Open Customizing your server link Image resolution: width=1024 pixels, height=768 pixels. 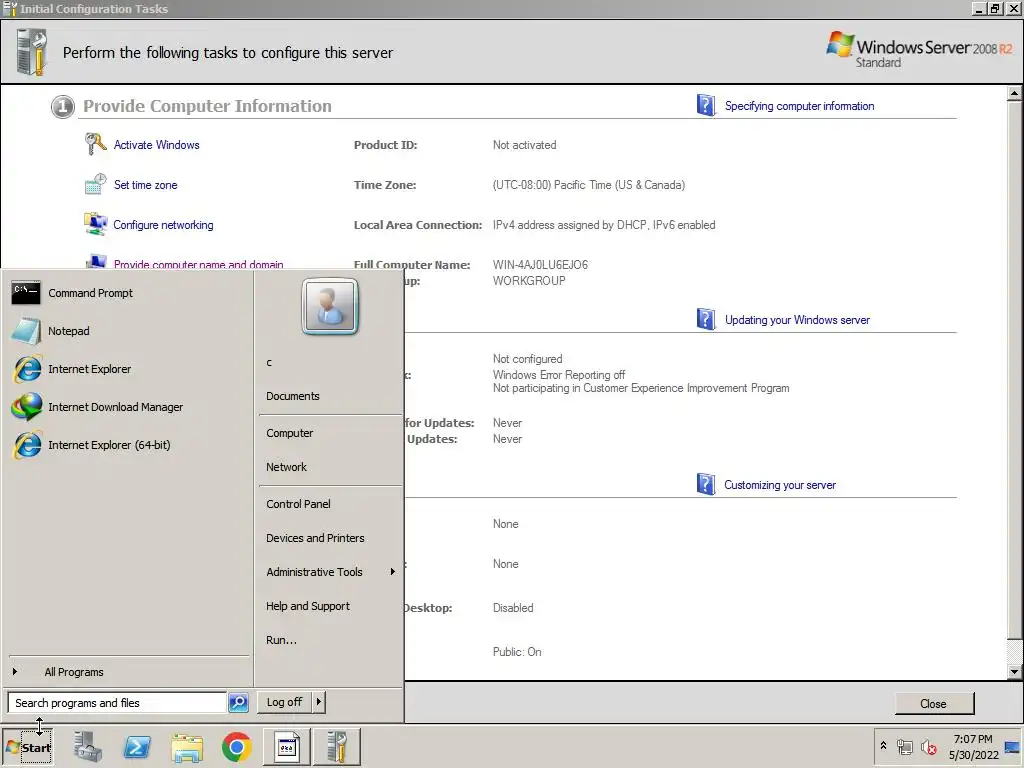click(780, 485)
